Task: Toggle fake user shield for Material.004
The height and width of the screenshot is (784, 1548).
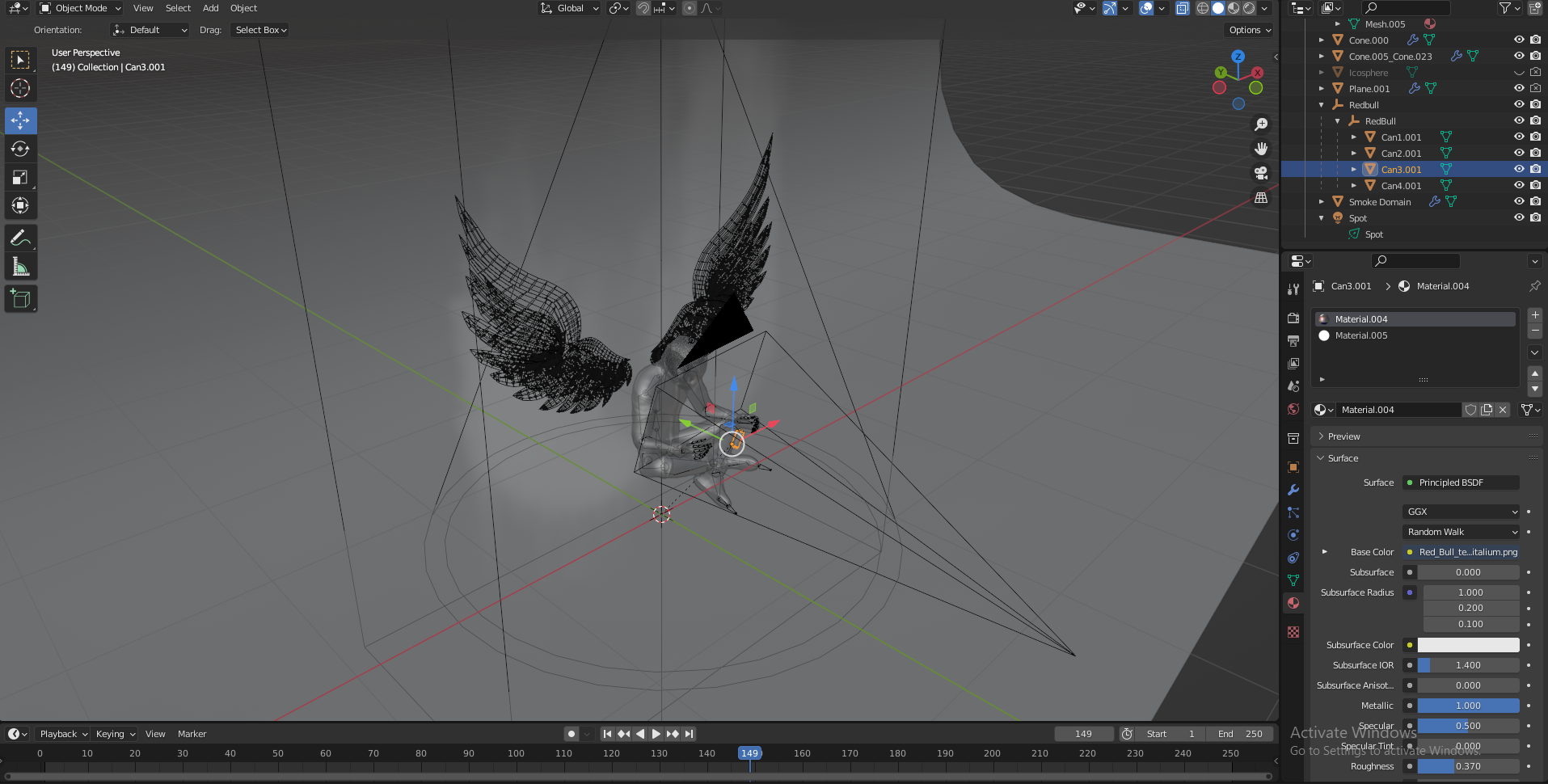Action: click(1470, 410)
